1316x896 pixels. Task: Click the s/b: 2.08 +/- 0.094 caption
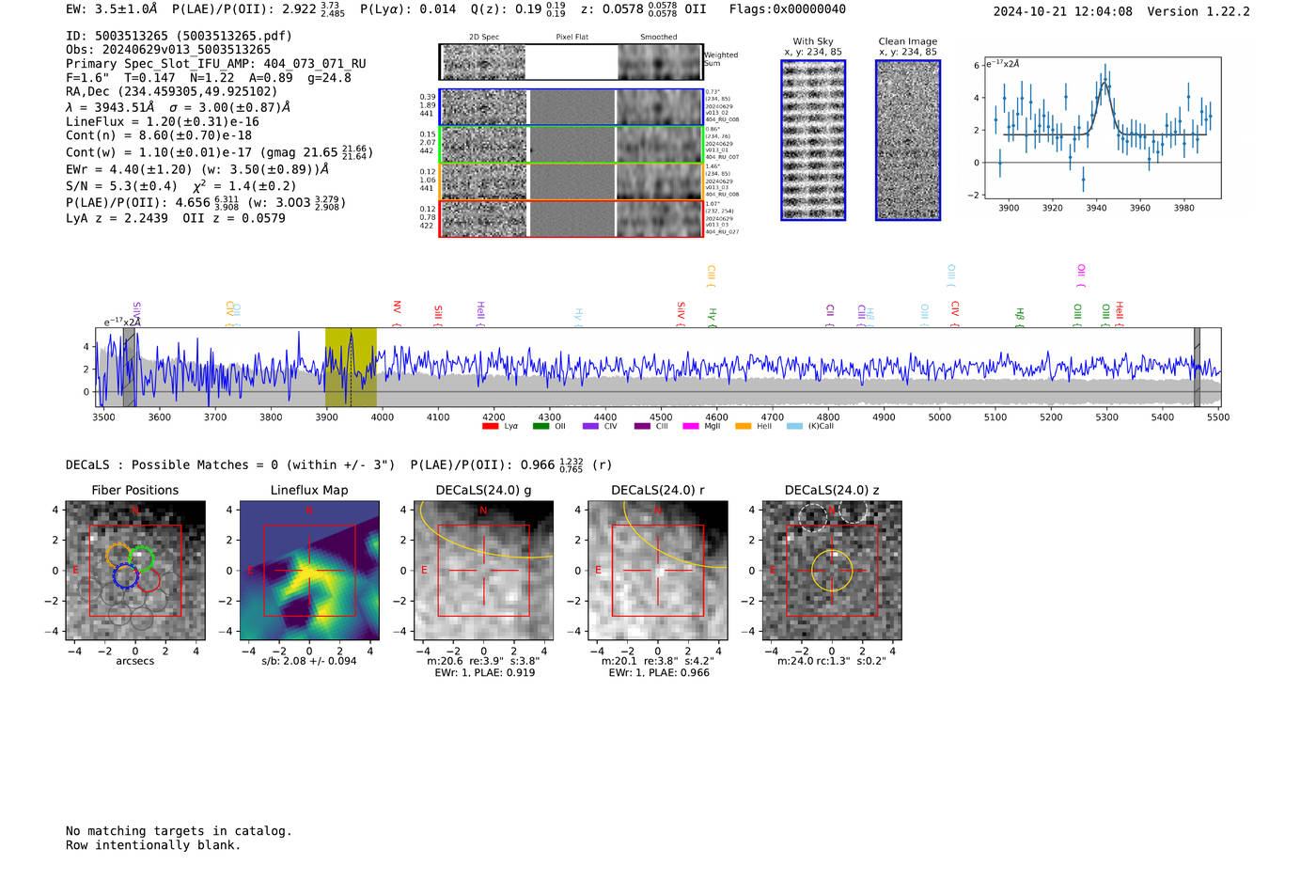pos(309,661)
